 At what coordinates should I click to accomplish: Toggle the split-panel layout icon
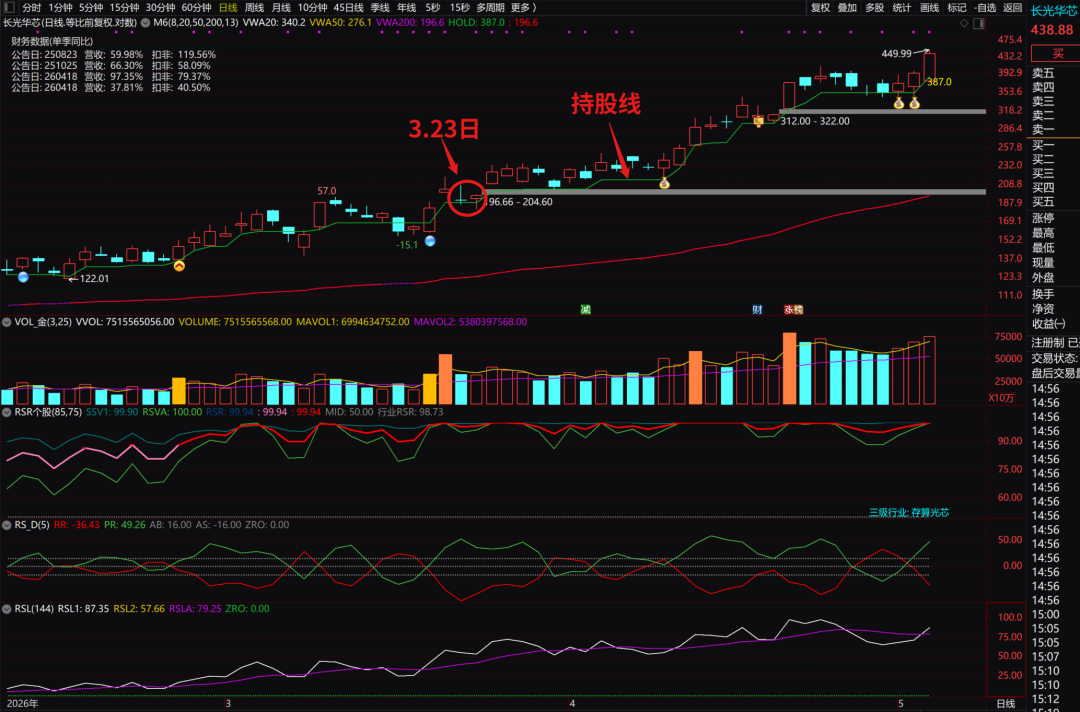(x=979, y=23)
